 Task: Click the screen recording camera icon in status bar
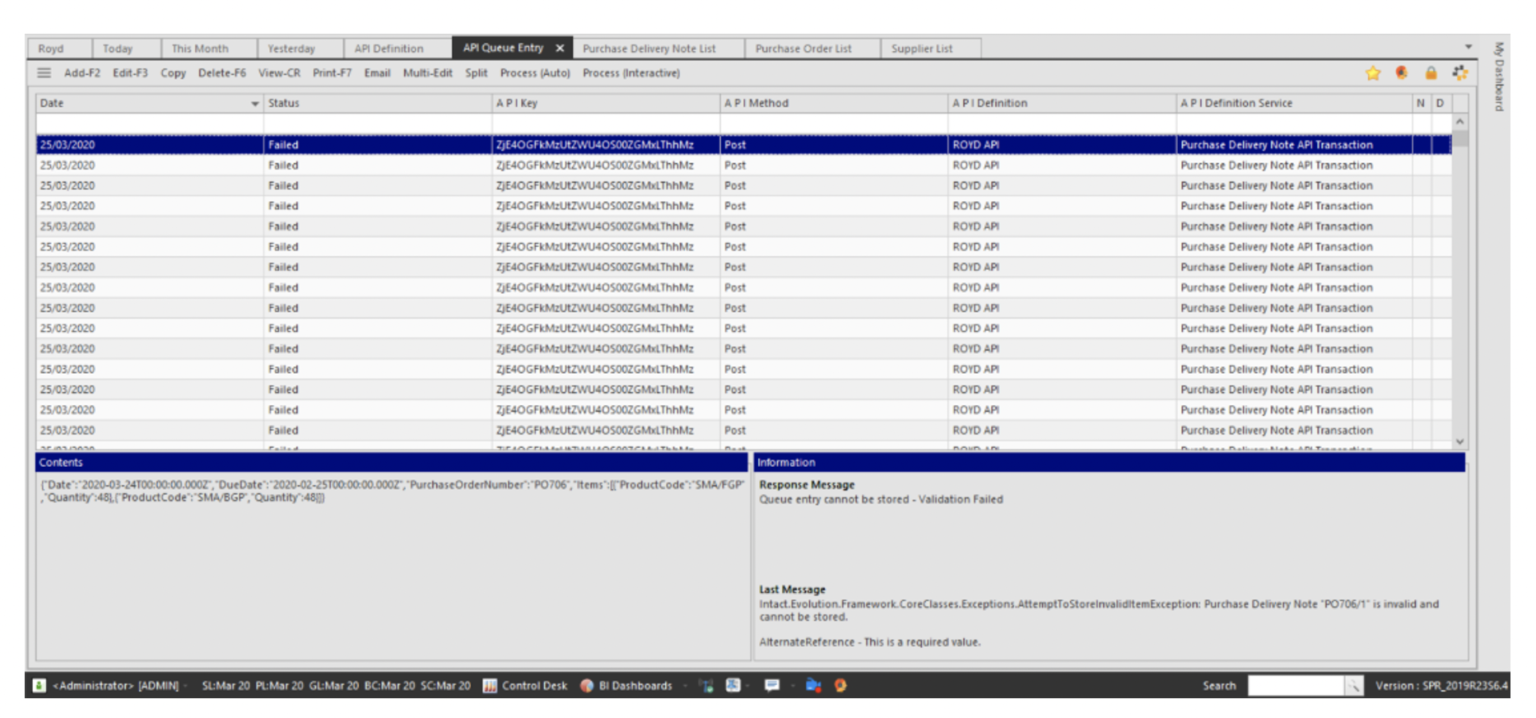(x=813, y=686)
